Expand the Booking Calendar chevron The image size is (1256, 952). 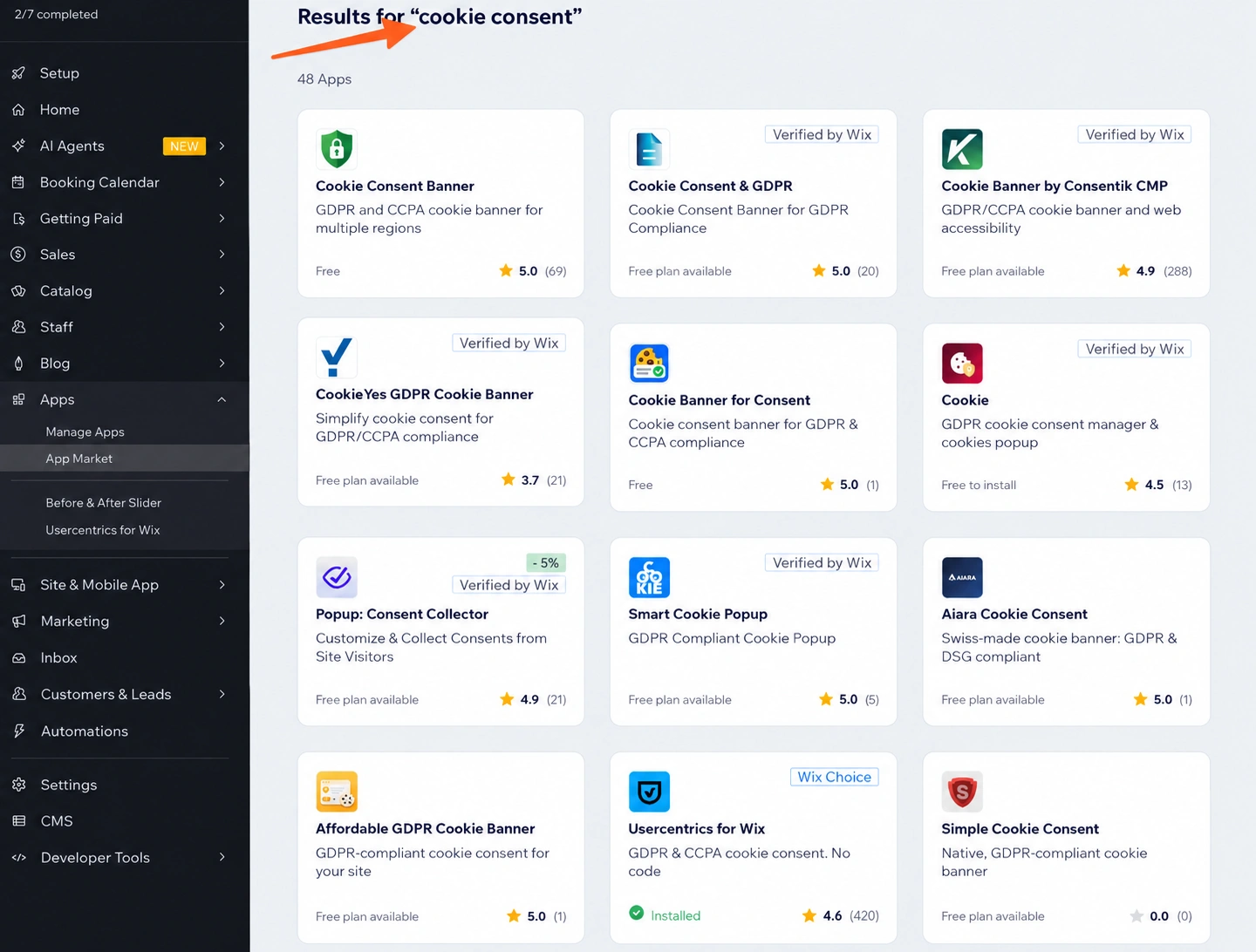tap(222, 182)
